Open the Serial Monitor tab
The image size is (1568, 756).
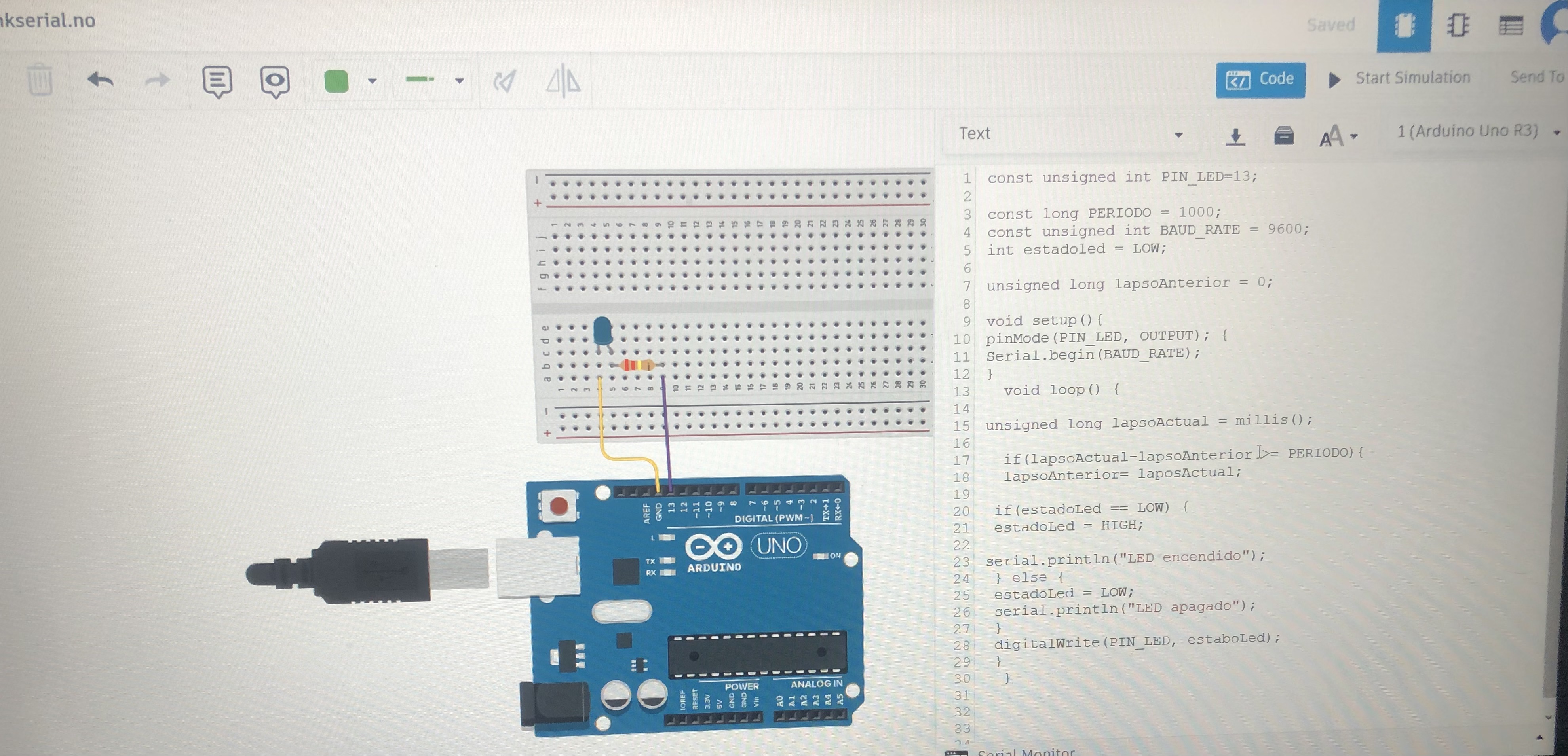(1025, 752)
